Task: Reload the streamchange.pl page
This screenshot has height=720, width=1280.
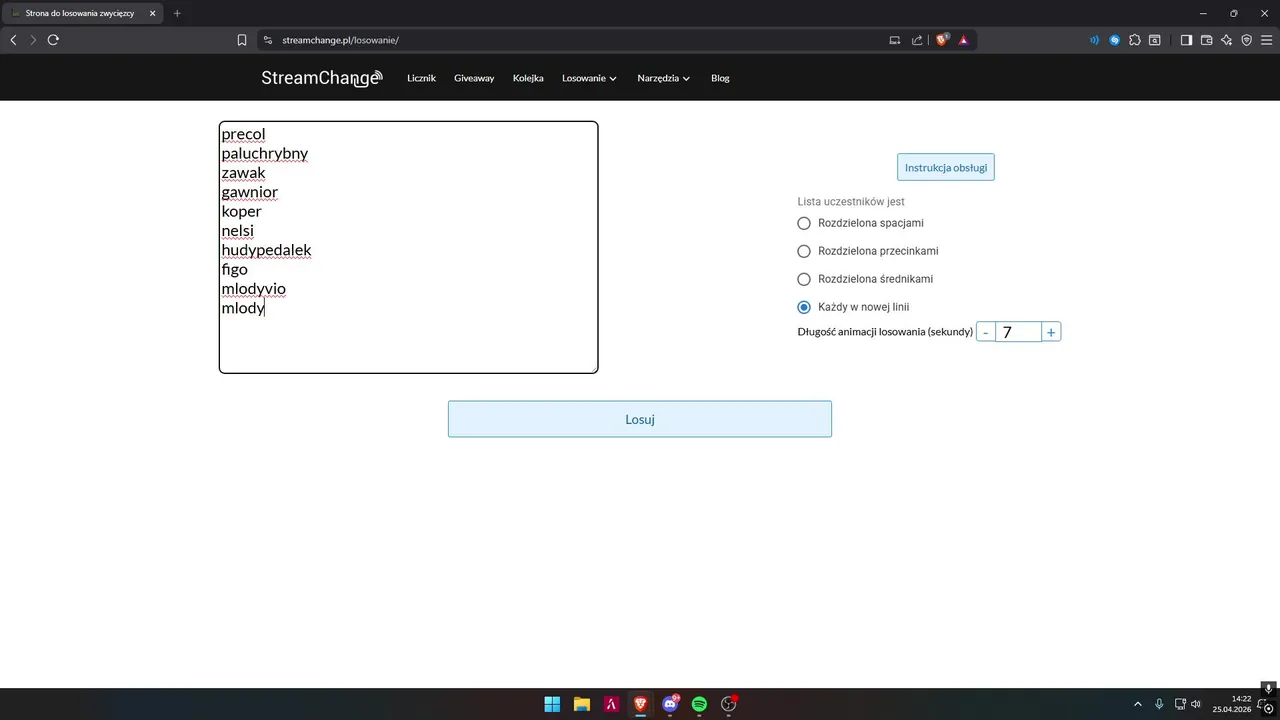Action: 53,40
